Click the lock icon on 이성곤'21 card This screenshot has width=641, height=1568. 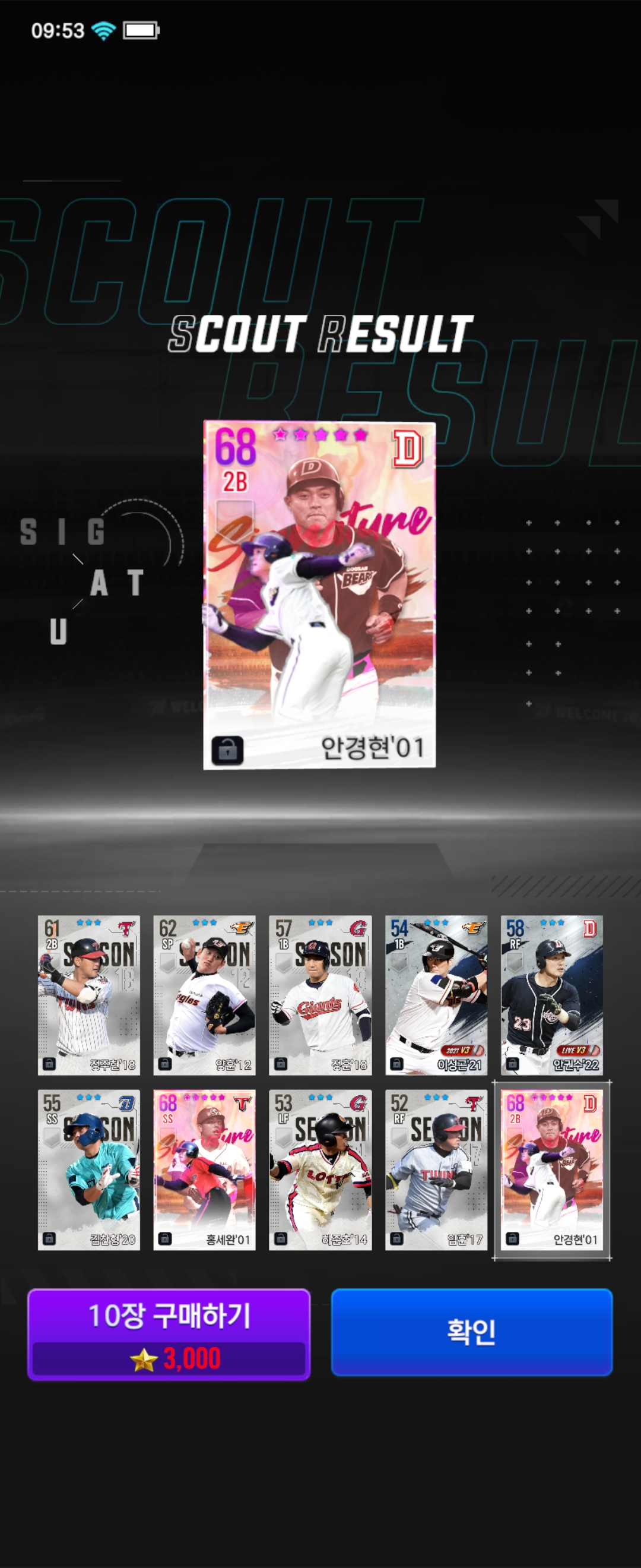(x=396, y=1063)
